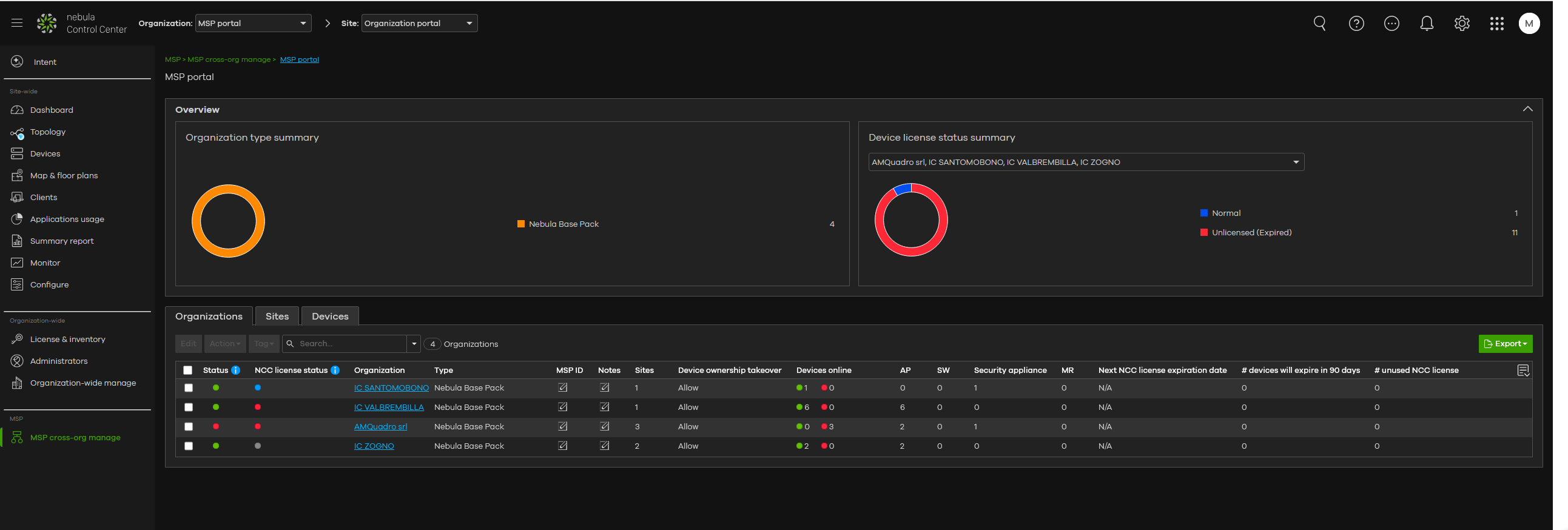Viewport: 1568px width, 530px height.
Task: Check the IC SANTOMOBONO row checkbox
Action: (189, 388)
